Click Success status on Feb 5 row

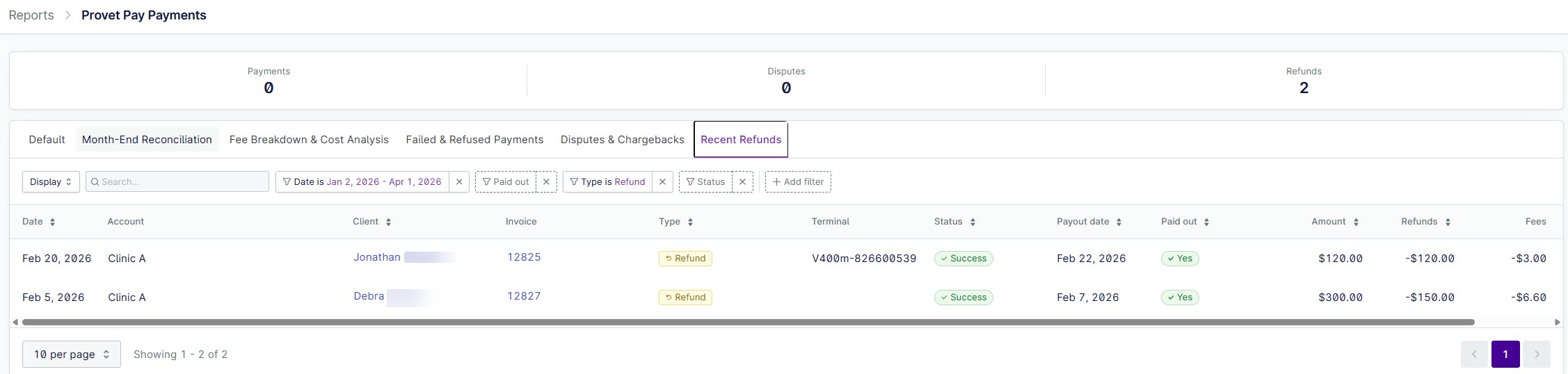tap(963, 298)
